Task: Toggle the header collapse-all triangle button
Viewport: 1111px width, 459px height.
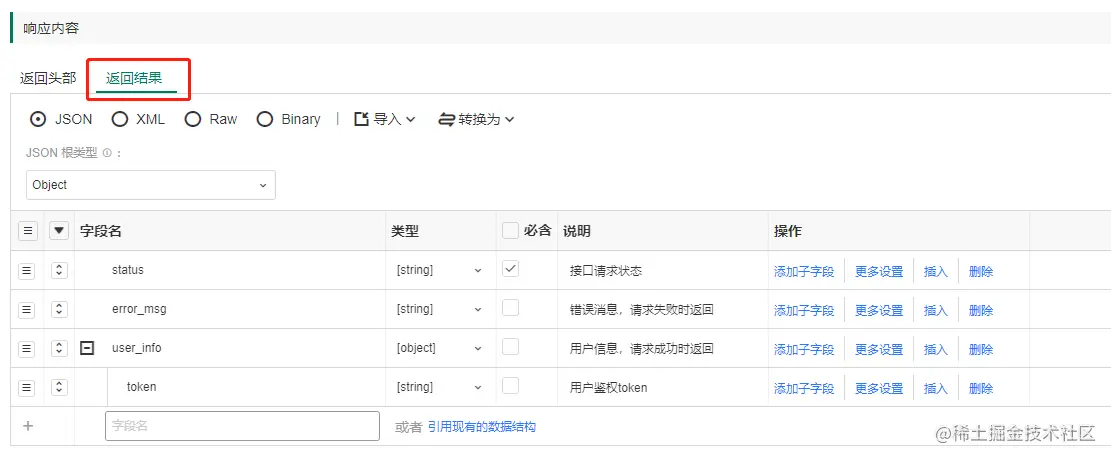Action: pos(60,231)
